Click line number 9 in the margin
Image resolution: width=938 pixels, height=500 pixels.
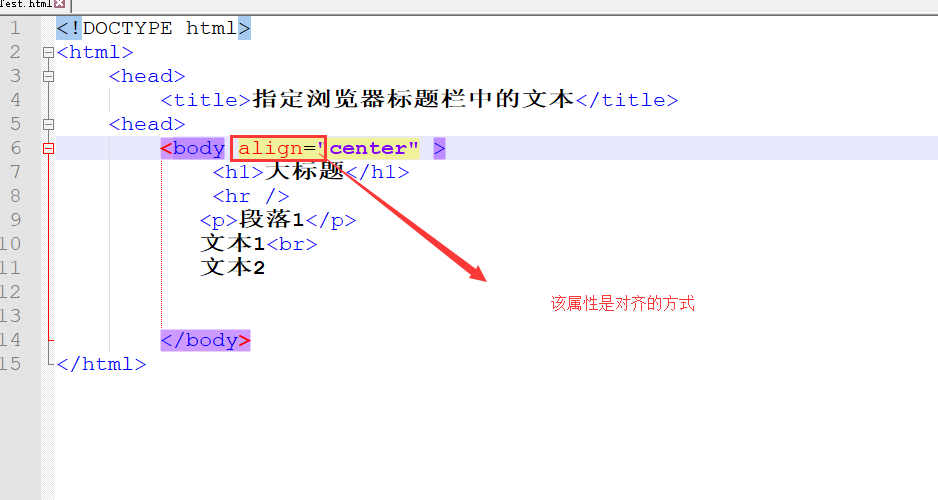pyautogui.click(x=15, y=220)
